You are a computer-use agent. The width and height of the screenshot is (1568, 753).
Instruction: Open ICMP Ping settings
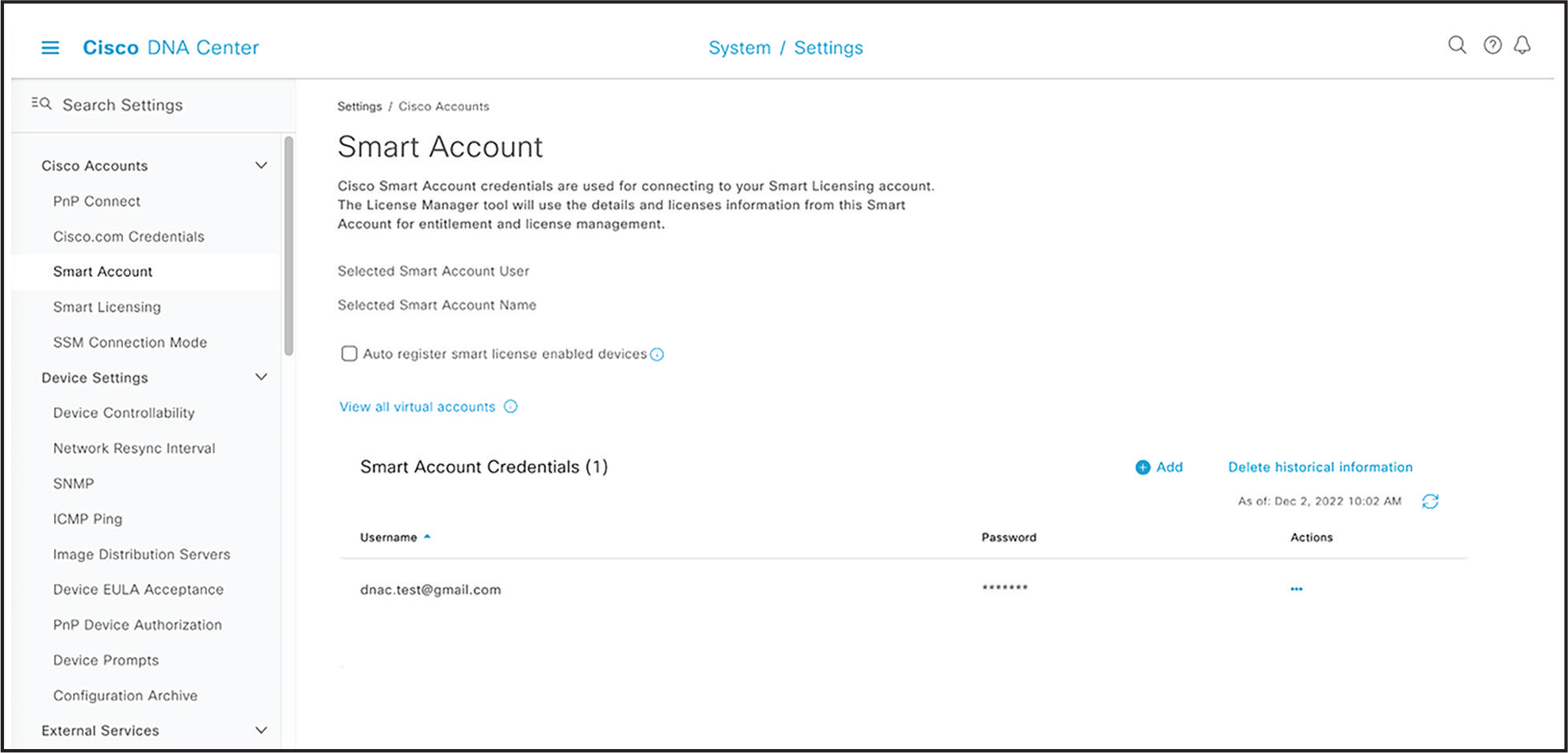point(87,519)
